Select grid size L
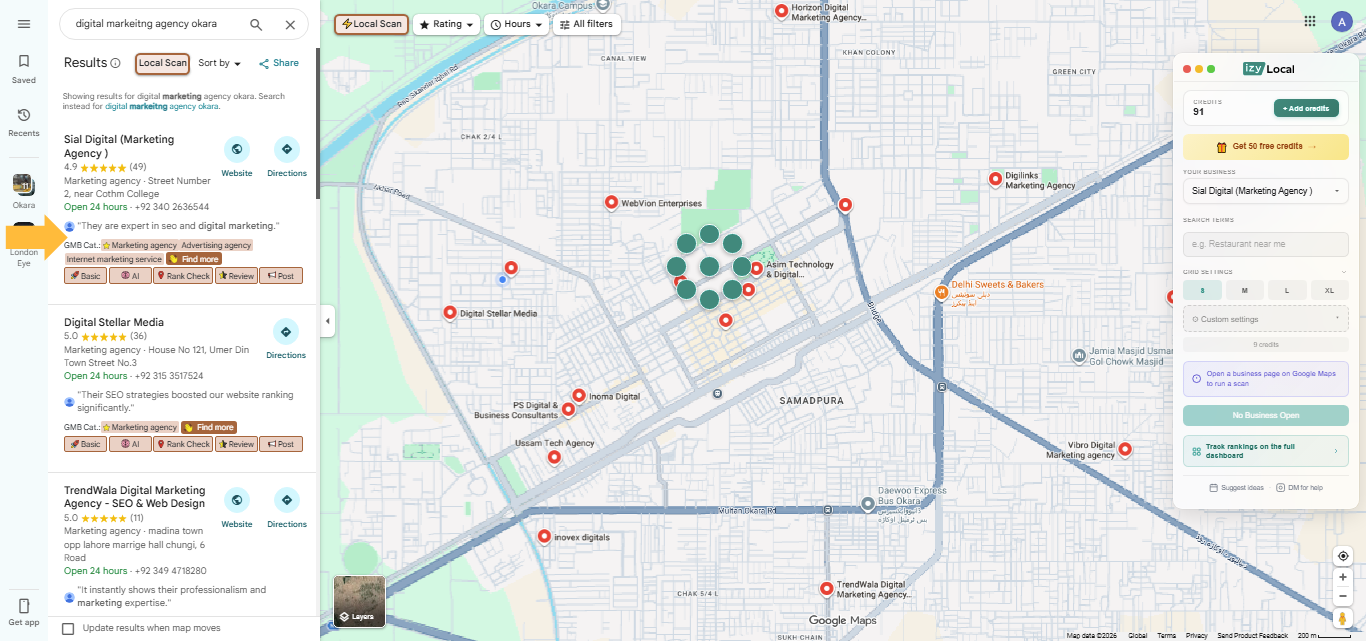Image resolution: width=1366 pixels, height=641 pixels. coord(1287,290)
